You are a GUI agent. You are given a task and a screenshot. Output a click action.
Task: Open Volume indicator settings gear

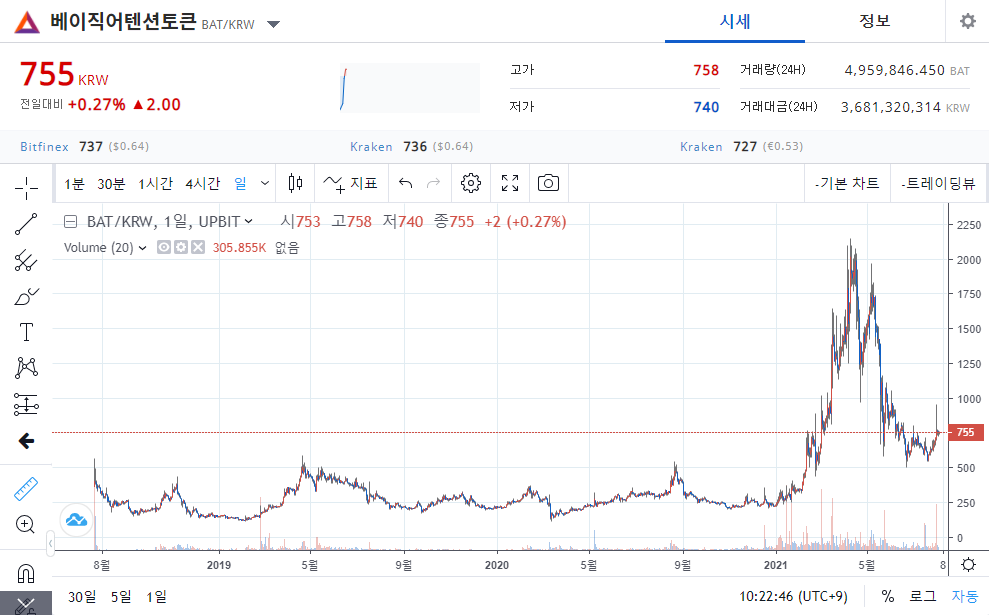[x=181, y=247]
